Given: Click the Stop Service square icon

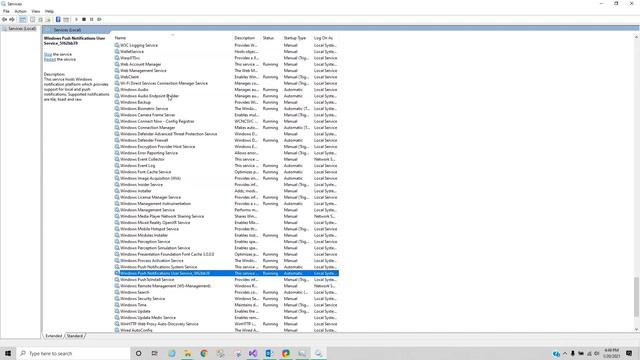Looking at the screenshot, I should coord(84,20).
